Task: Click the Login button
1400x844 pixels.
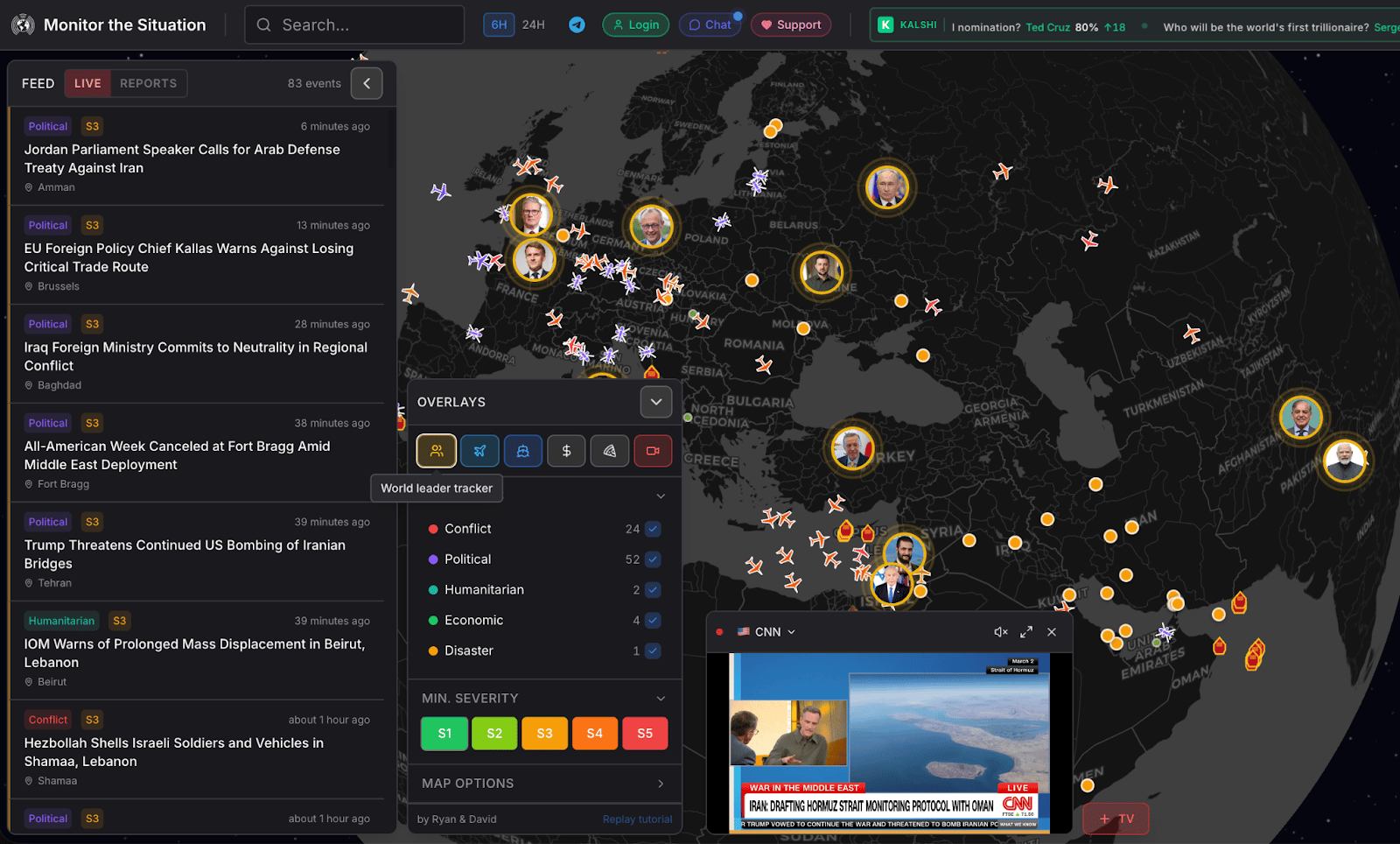Action: coord(636,25)
